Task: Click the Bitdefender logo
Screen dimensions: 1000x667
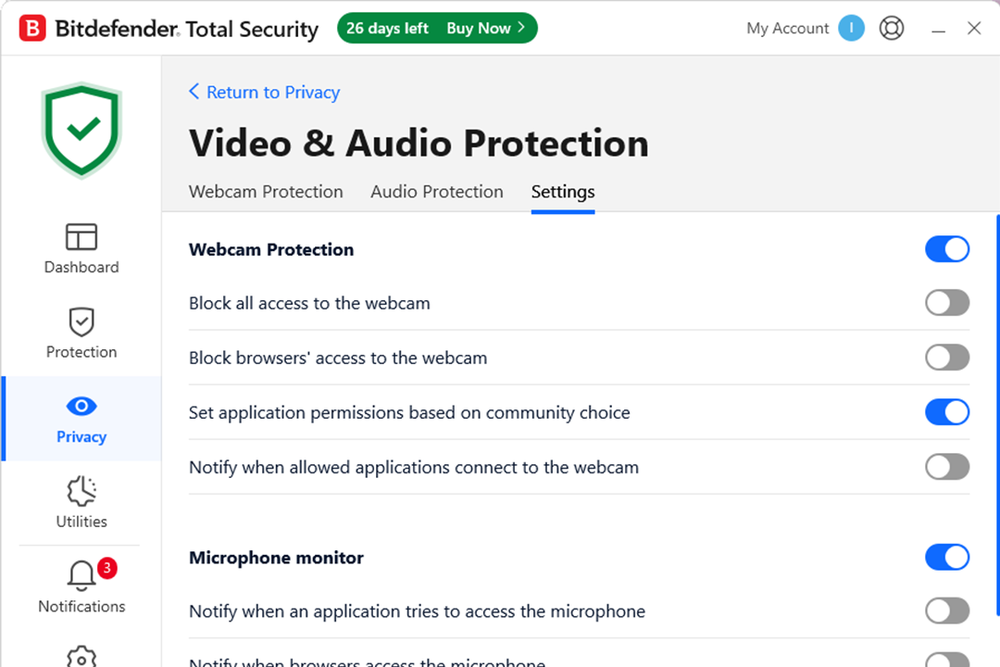Action: point(30,28)
